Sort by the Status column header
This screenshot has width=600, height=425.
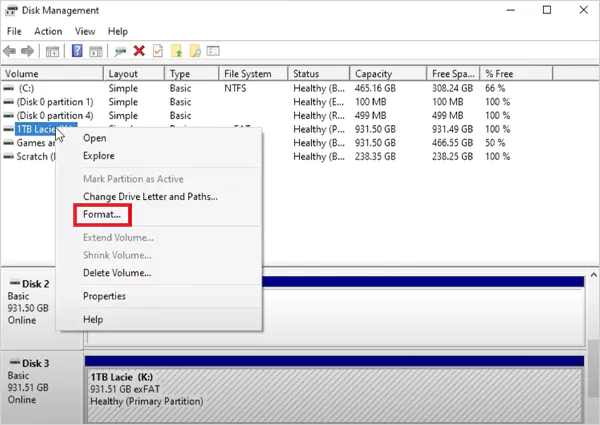click(x=319, y=73)
